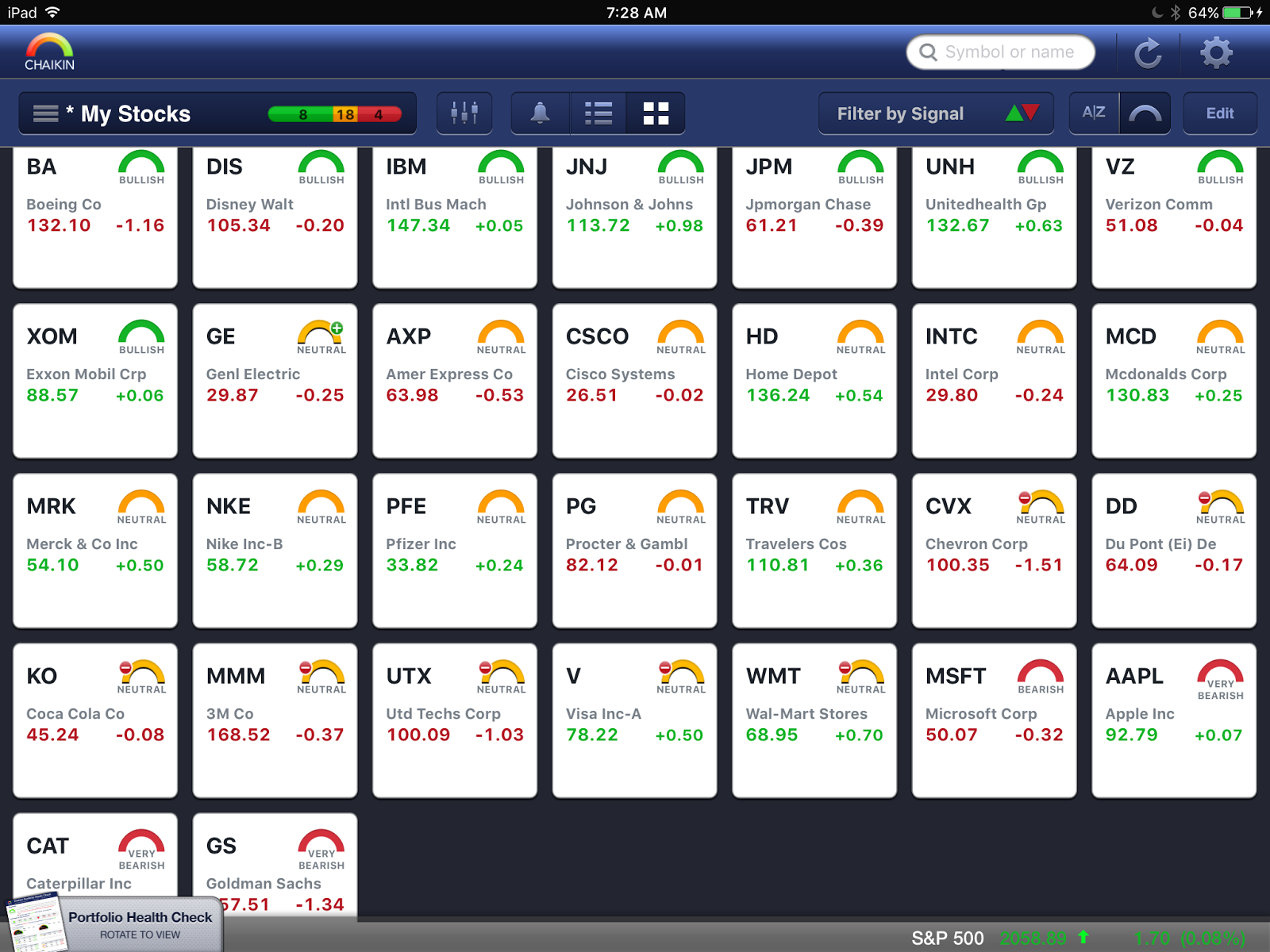Tap GS very bearish rating gauge
Screen dimensions: 1270x952
click(x=321, y=850)
